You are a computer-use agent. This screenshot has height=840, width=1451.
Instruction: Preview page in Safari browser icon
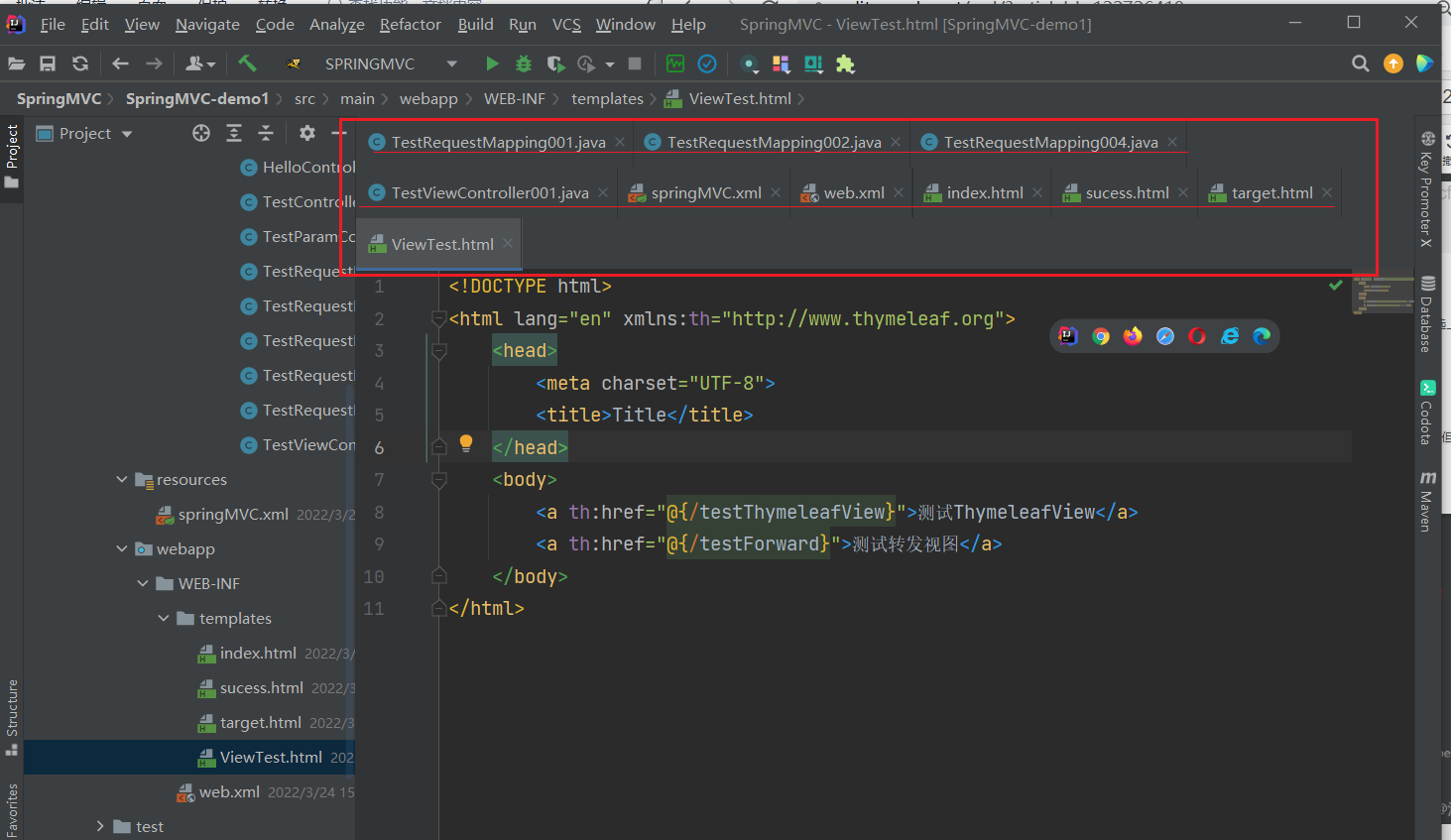[1165, 336]
